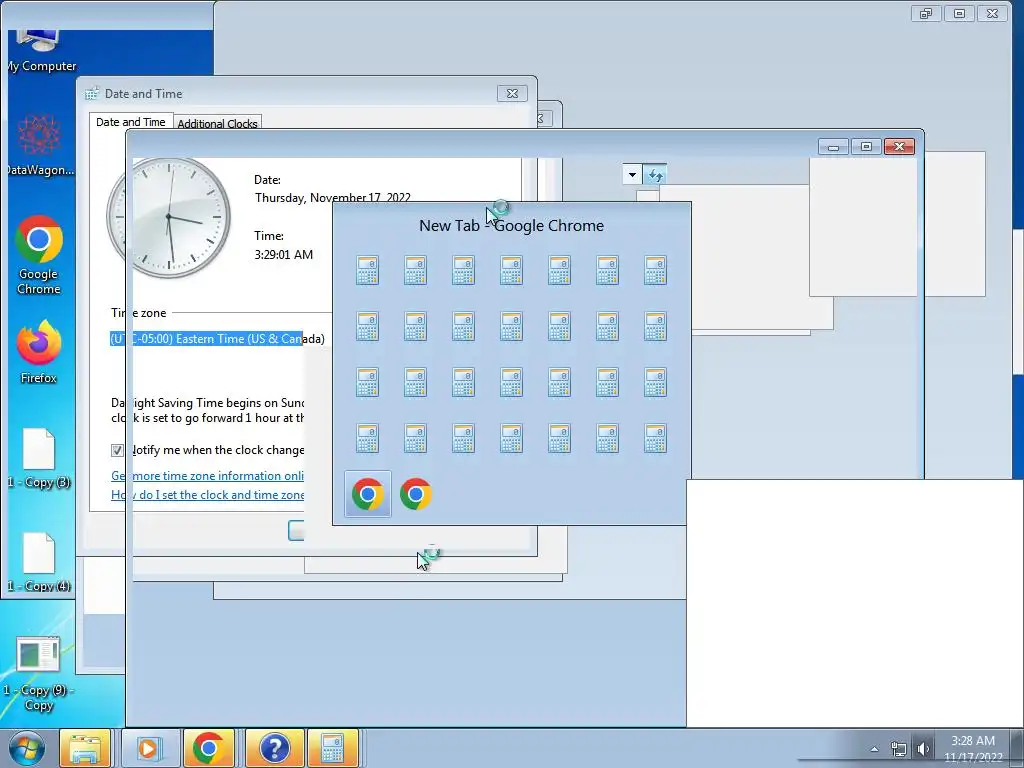Open the volume speaker icon in the tray
Viewport: 1024px width, 768px height.
(x=923, y=749)
